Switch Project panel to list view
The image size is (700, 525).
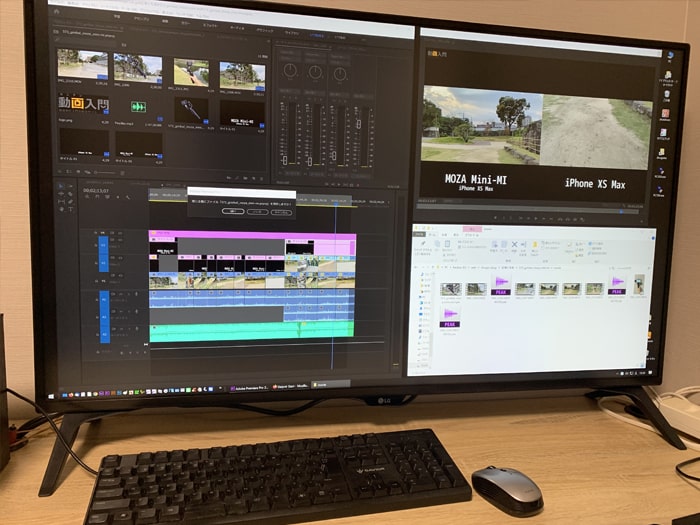(x=69, y=171)
